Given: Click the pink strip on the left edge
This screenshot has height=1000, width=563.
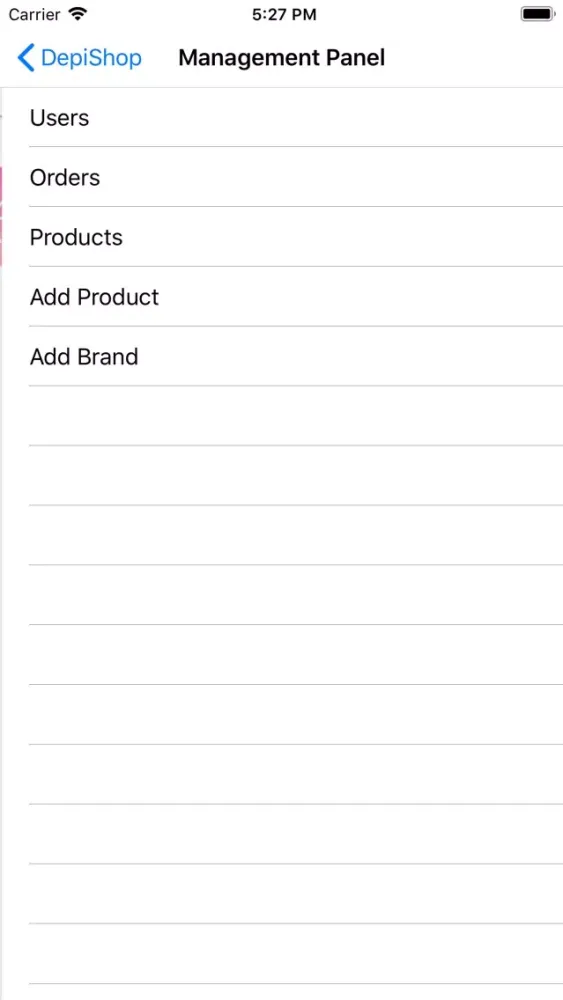Looking at the screenshot, I should pos(1,216).
